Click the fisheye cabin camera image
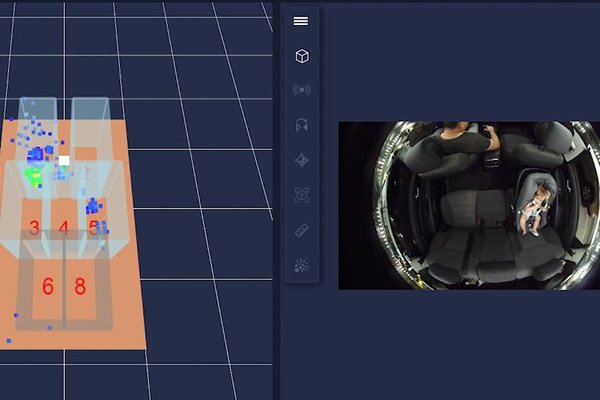Image resolution: width=600 pixels, height=400 pixels. coord(468,205)
